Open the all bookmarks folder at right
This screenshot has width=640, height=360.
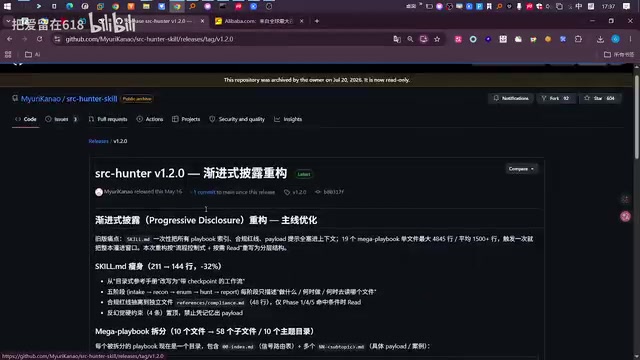[619, 54]
